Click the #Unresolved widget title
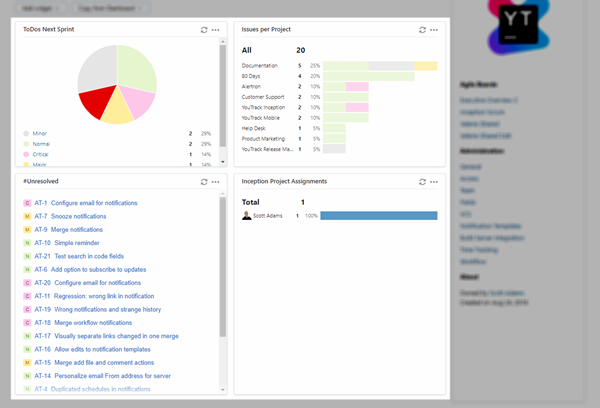The height and width of the screenshot is (408, 600). [41, 181]
